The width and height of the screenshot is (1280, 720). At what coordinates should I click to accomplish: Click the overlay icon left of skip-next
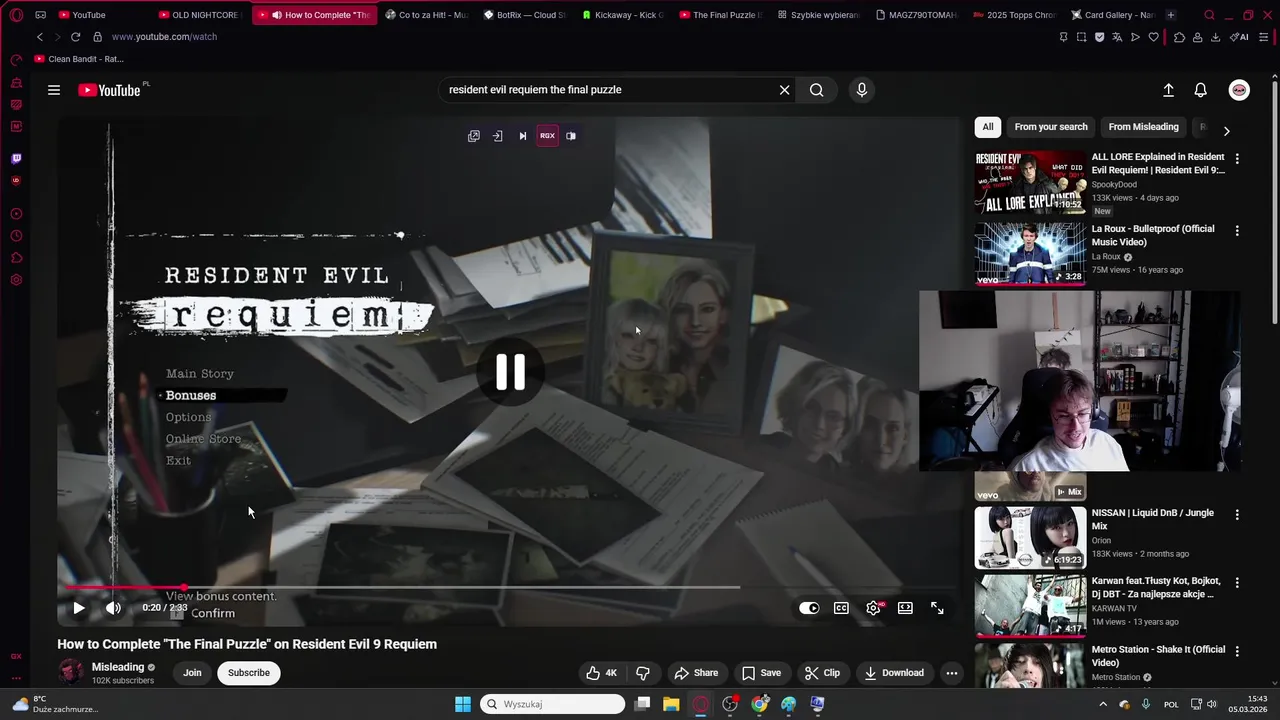498,136
